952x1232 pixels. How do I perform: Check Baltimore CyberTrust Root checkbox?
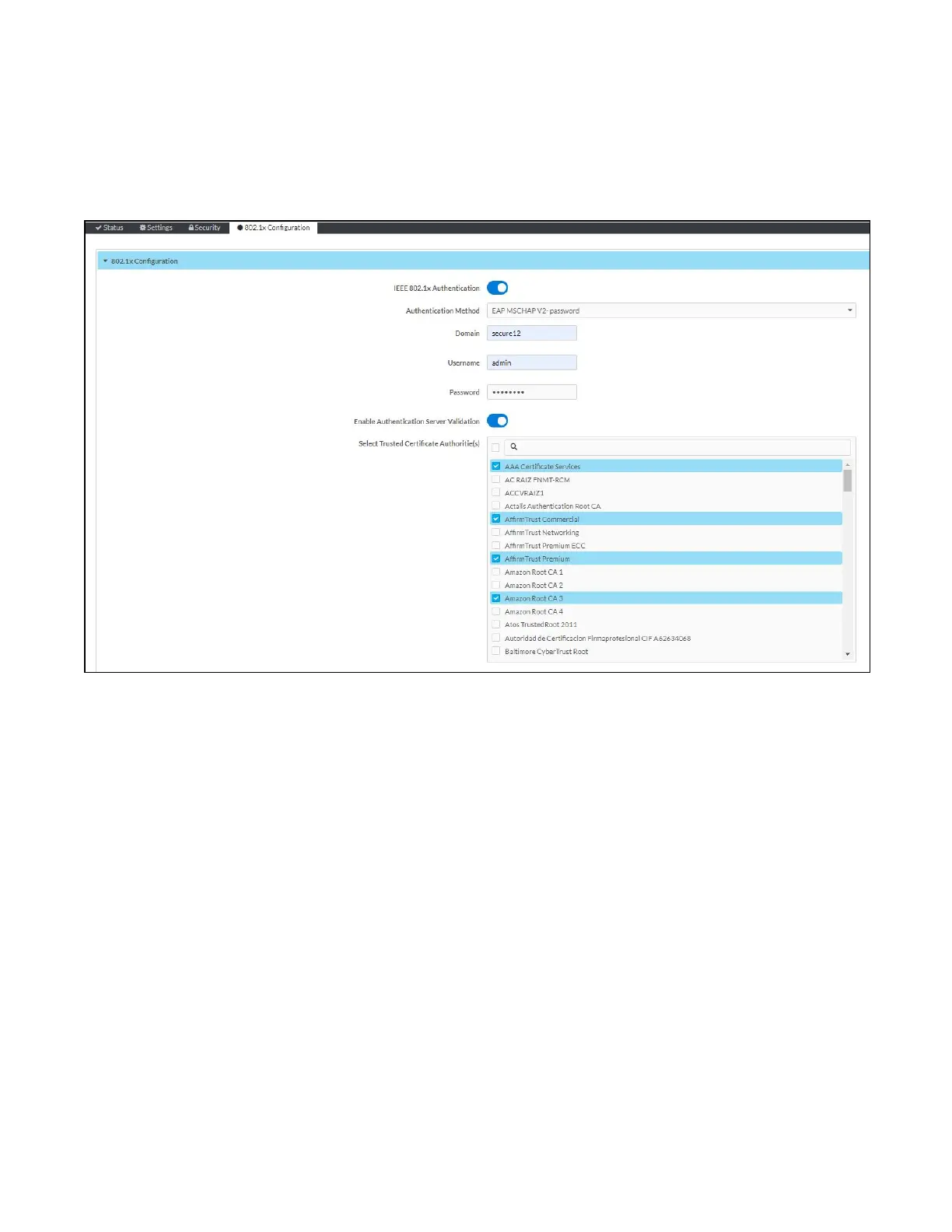(495, 651)
